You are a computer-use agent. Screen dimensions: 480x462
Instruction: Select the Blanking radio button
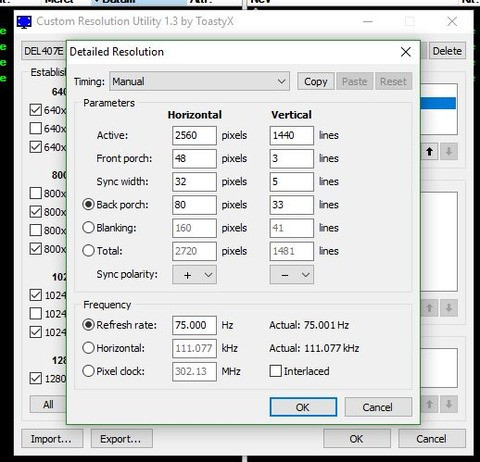(88, 228)
